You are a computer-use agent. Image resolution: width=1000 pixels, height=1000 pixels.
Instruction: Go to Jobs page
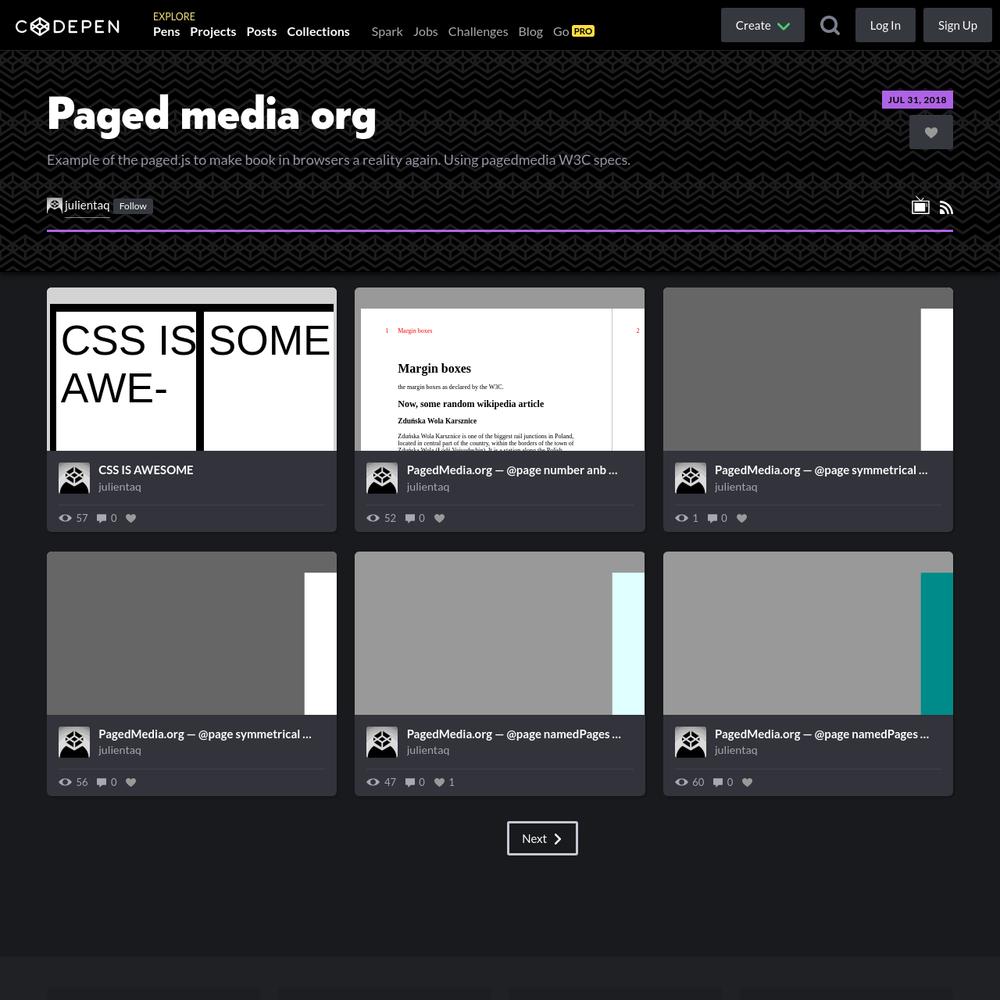(x=425, y=31)
